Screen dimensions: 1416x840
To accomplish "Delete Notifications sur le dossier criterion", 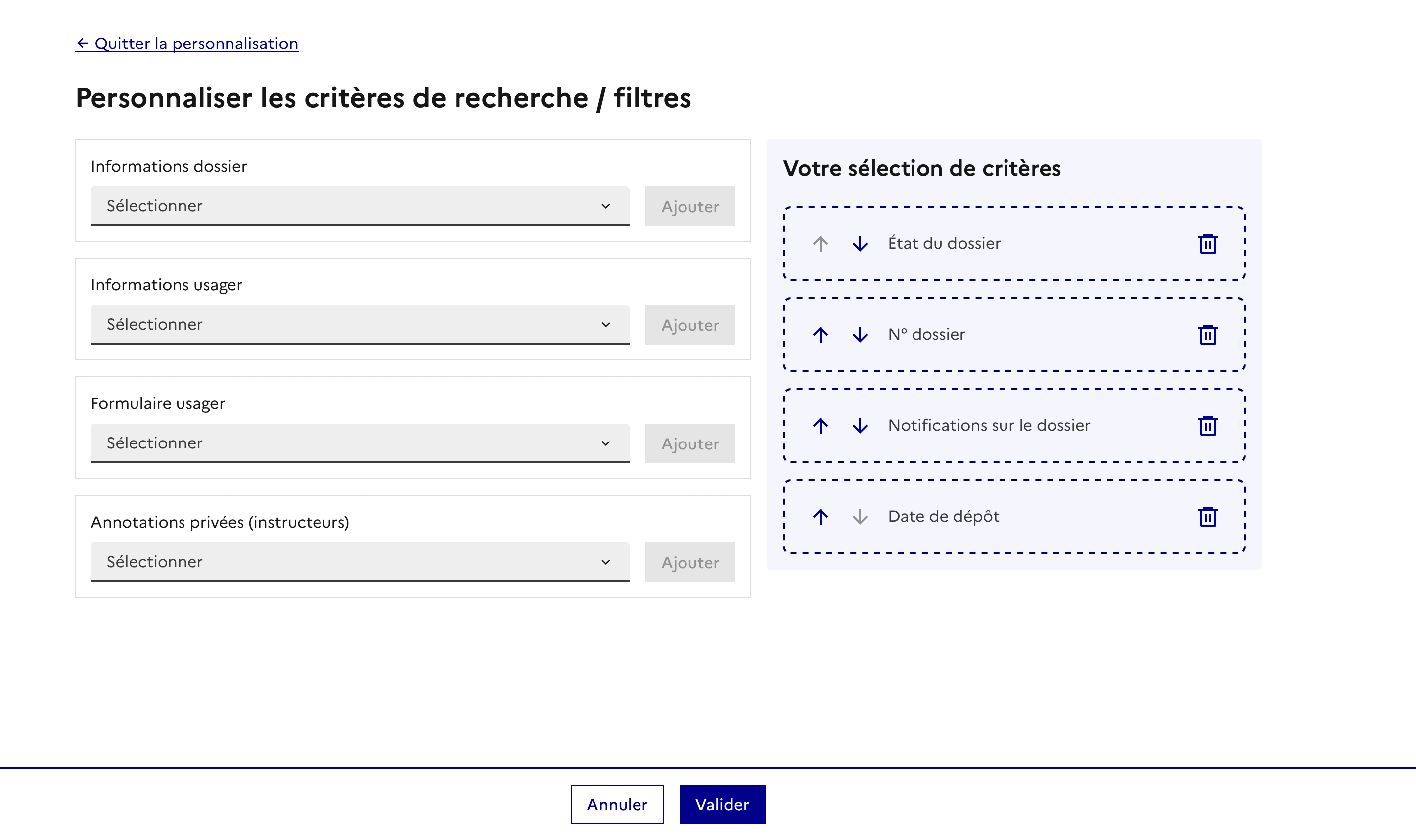I will pos(1208,426).
